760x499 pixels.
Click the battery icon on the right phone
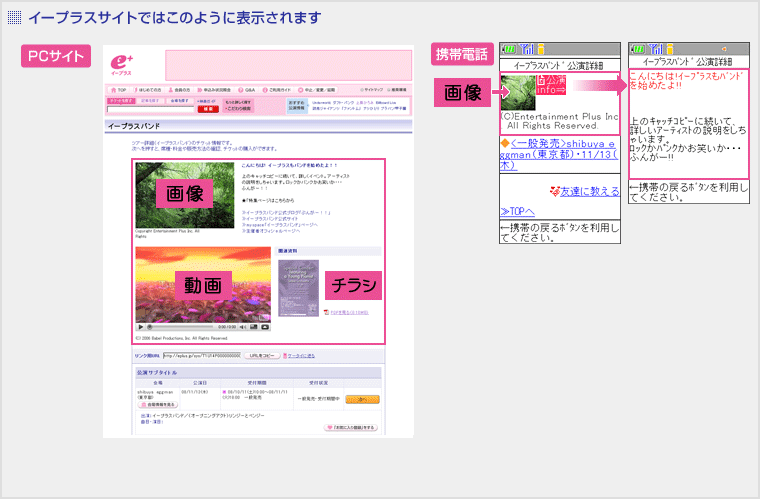tap(638, 49)
